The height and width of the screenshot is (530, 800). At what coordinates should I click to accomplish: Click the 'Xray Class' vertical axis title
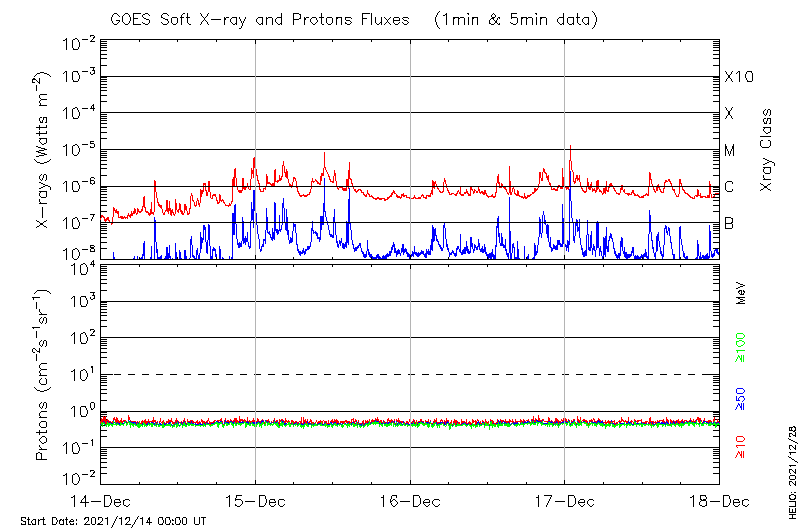[x=767, y=150]
